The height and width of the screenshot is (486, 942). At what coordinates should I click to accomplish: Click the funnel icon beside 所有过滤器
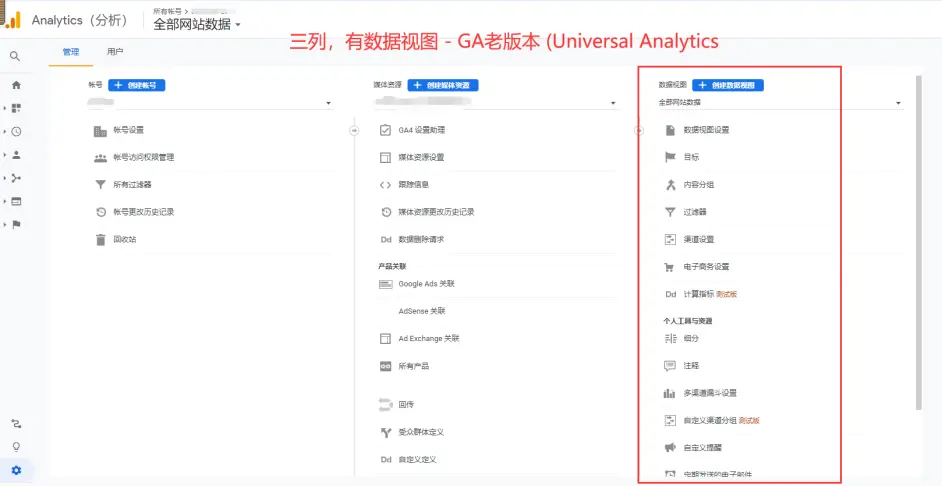click(100, 184)
